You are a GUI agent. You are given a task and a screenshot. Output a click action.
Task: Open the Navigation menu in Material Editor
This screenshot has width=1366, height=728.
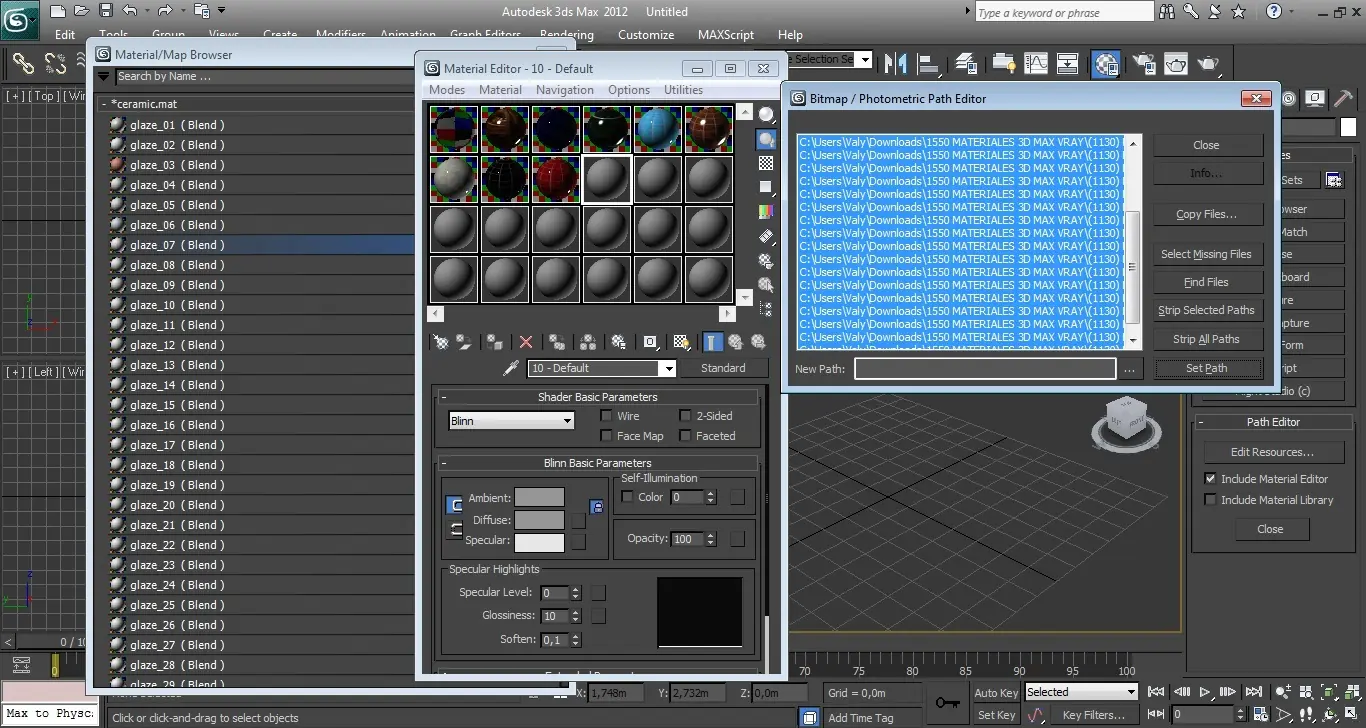(564, 90)
